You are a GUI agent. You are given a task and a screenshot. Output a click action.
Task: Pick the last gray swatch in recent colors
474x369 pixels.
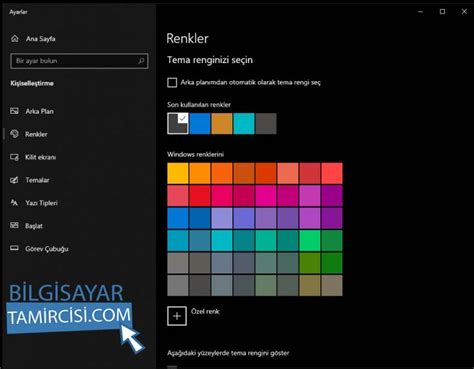(x=266, y=123)
